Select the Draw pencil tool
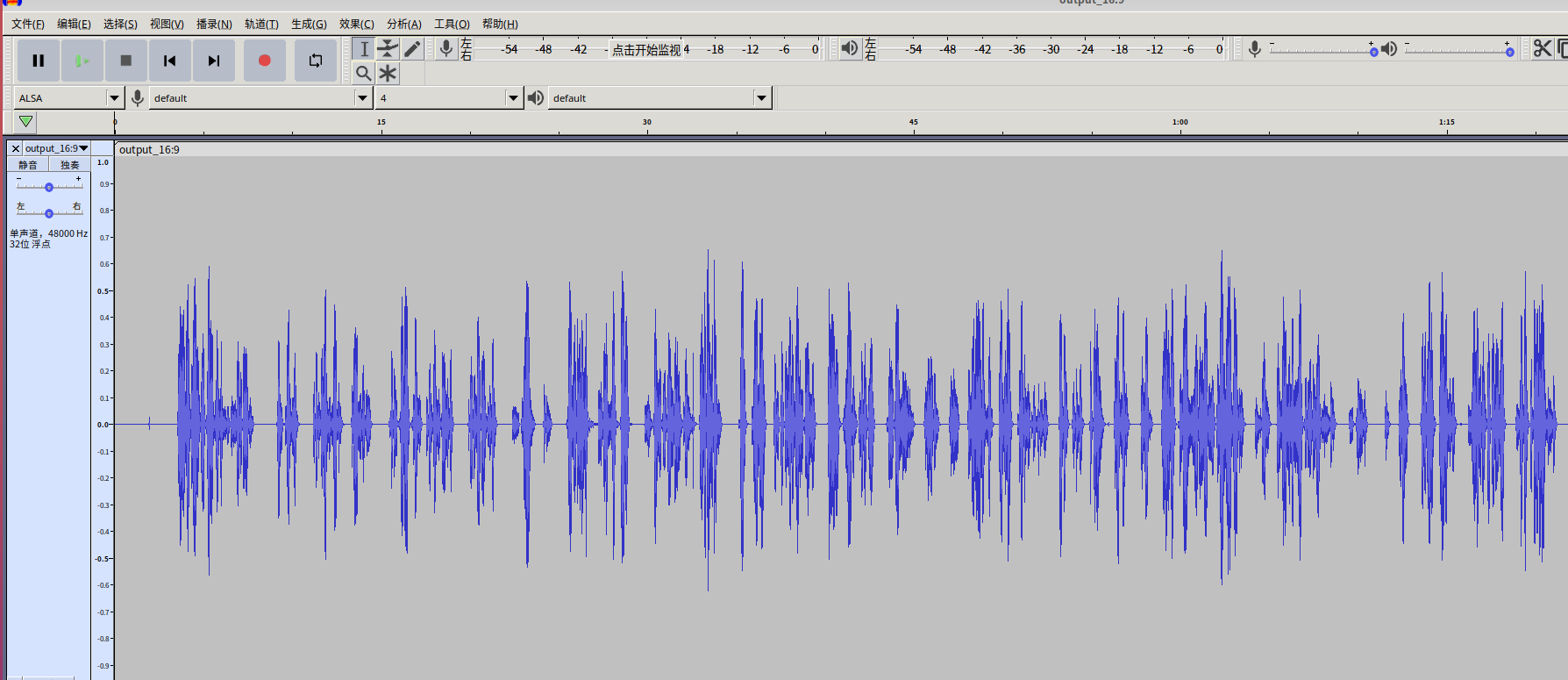Screen dimensions: 1568x680 coord(412,49)
